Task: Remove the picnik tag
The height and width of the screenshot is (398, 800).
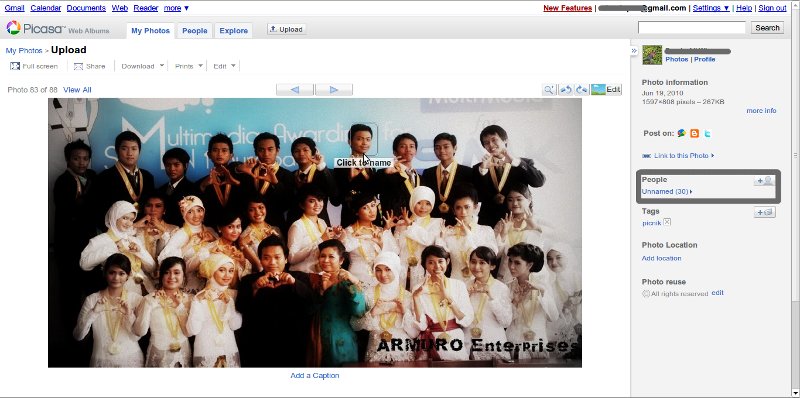Action: (x=667, y=222)
